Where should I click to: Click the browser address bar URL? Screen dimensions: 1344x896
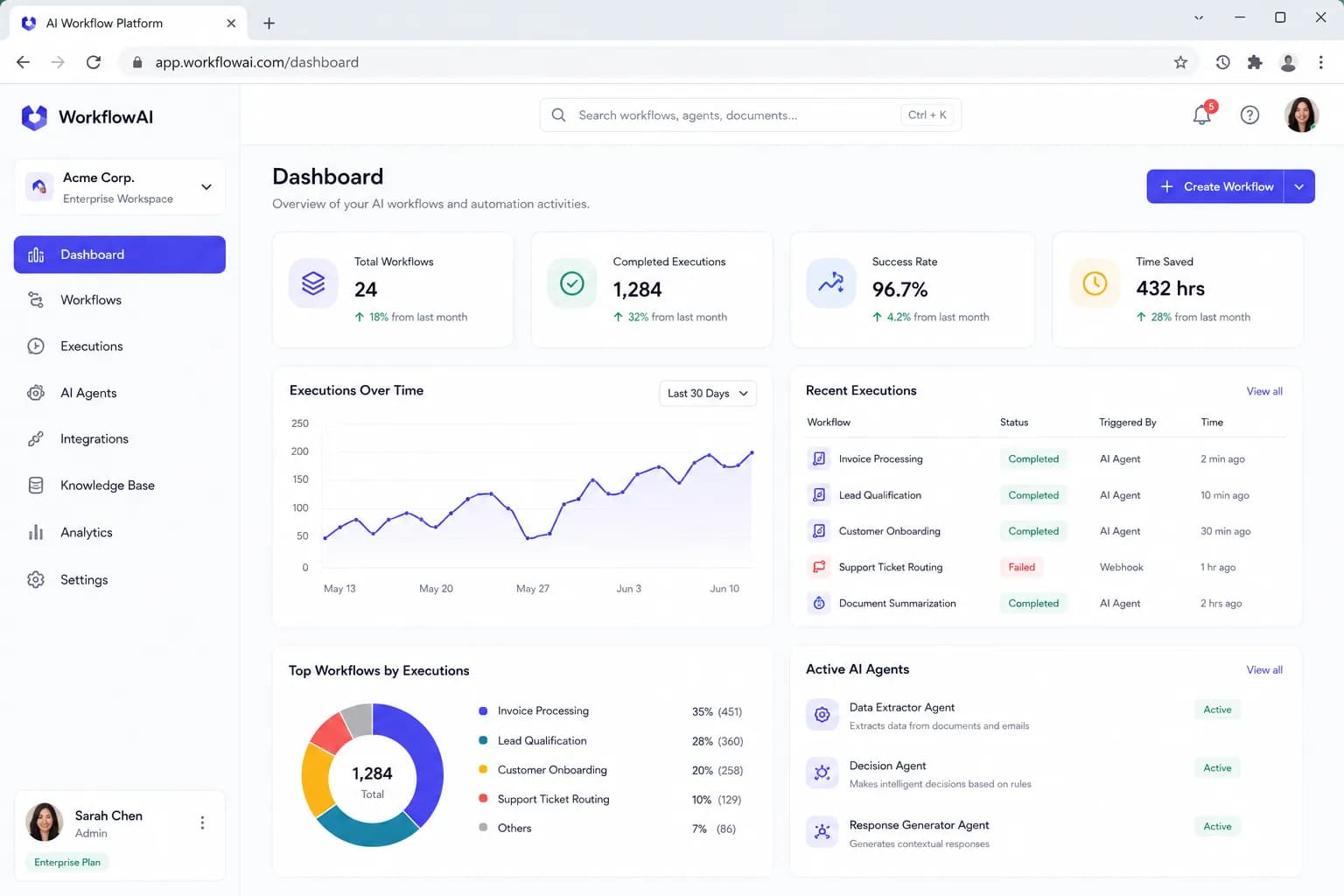[257, 62]
